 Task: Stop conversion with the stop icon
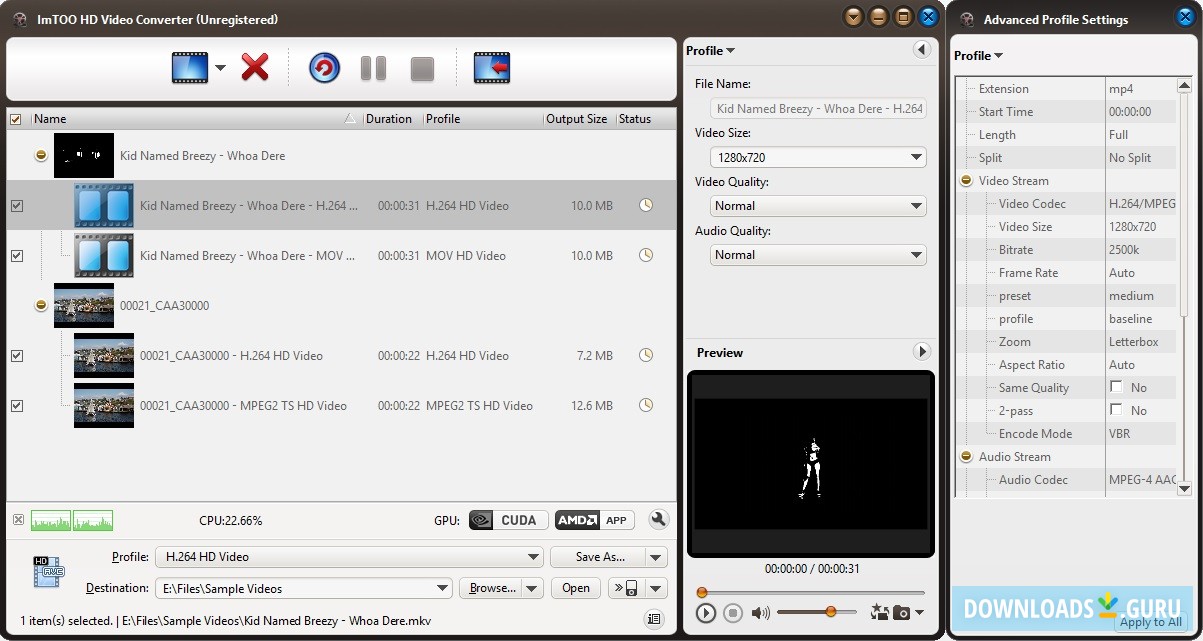coord(421,67)
